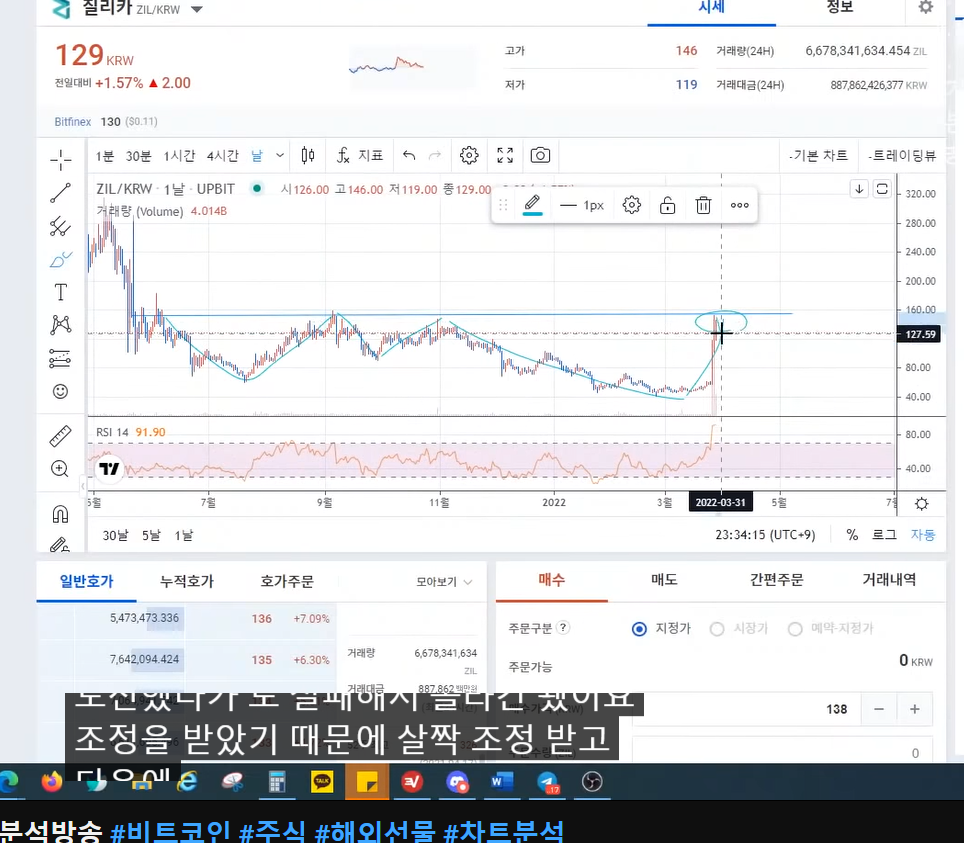The height and width of the screenshot is (843, 964).
Task: Change drawing line color with pencil icon
Action: (532, 205)
